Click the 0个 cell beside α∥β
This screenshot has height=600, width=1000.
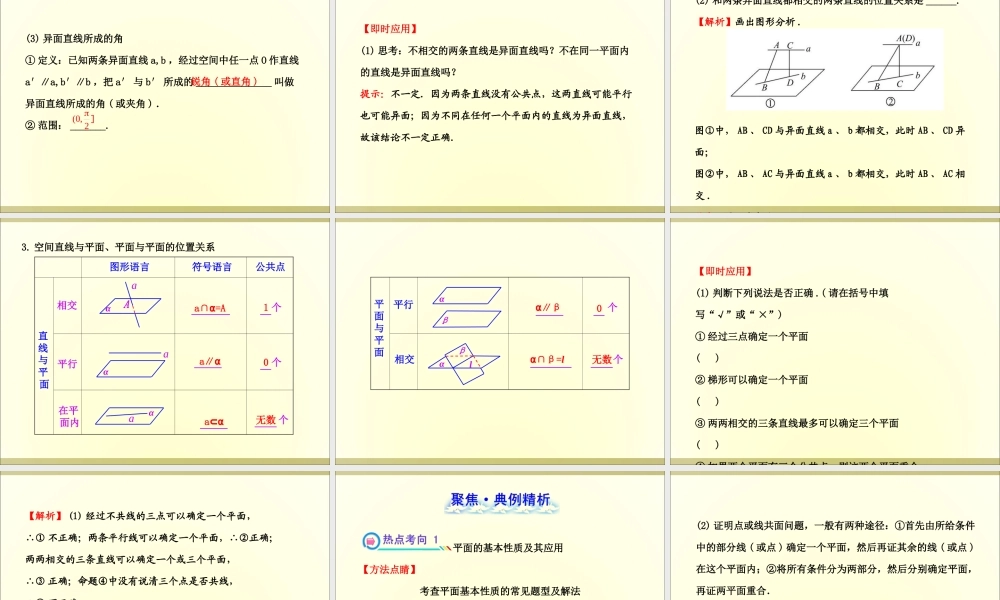[606, 307]
